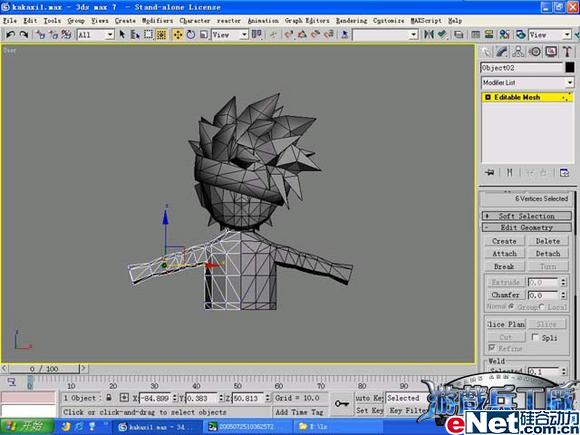Click the Set Keys key icon button
580x435 pixels.
342,404
